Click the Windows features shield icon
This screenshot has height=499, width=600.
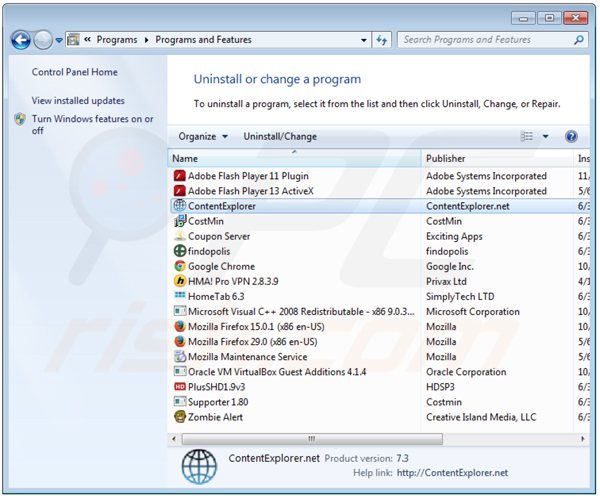point(20,119)
